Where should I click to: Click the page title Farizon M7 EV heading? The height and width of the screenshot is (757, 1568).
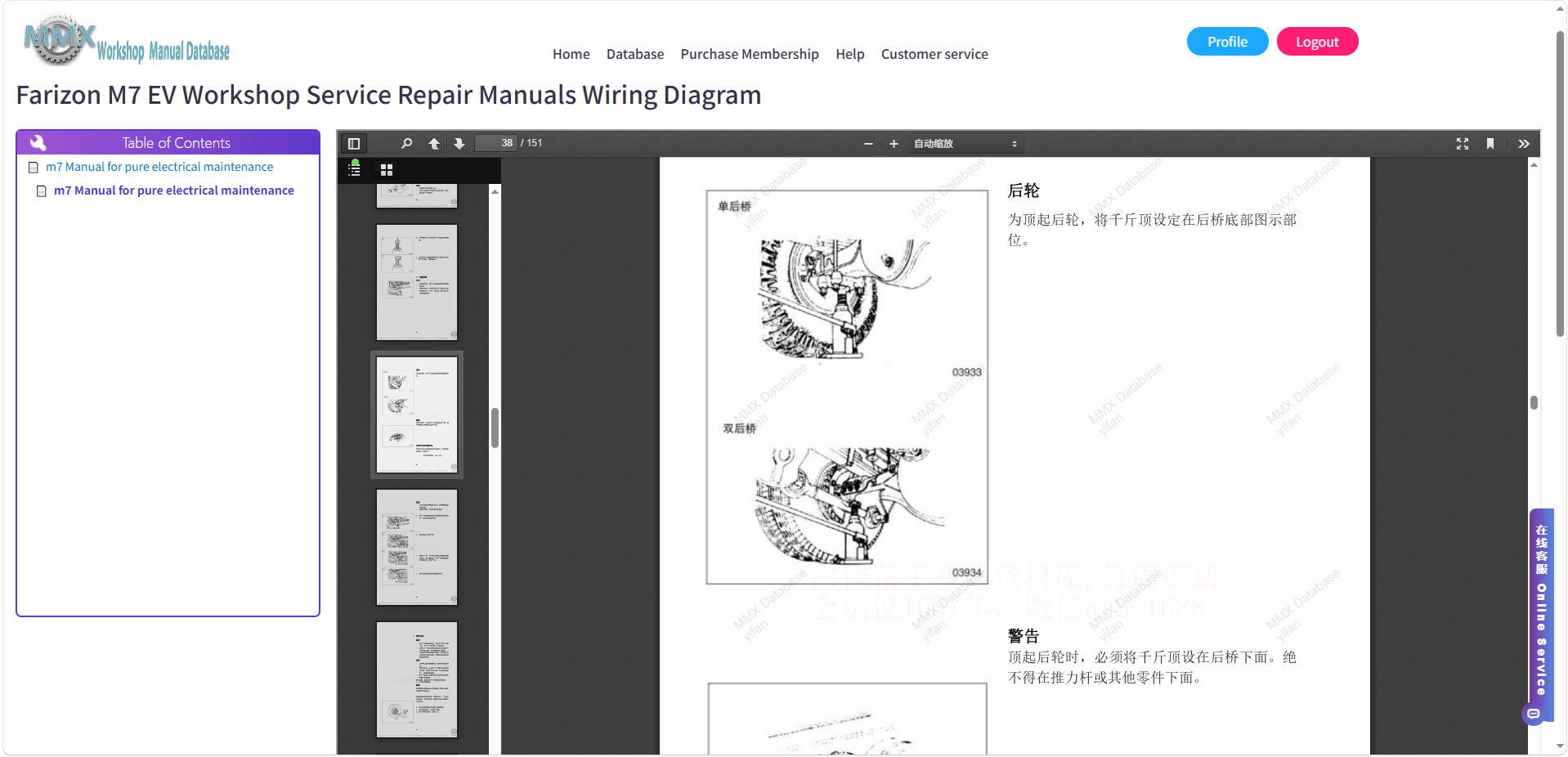click(388, 95)
